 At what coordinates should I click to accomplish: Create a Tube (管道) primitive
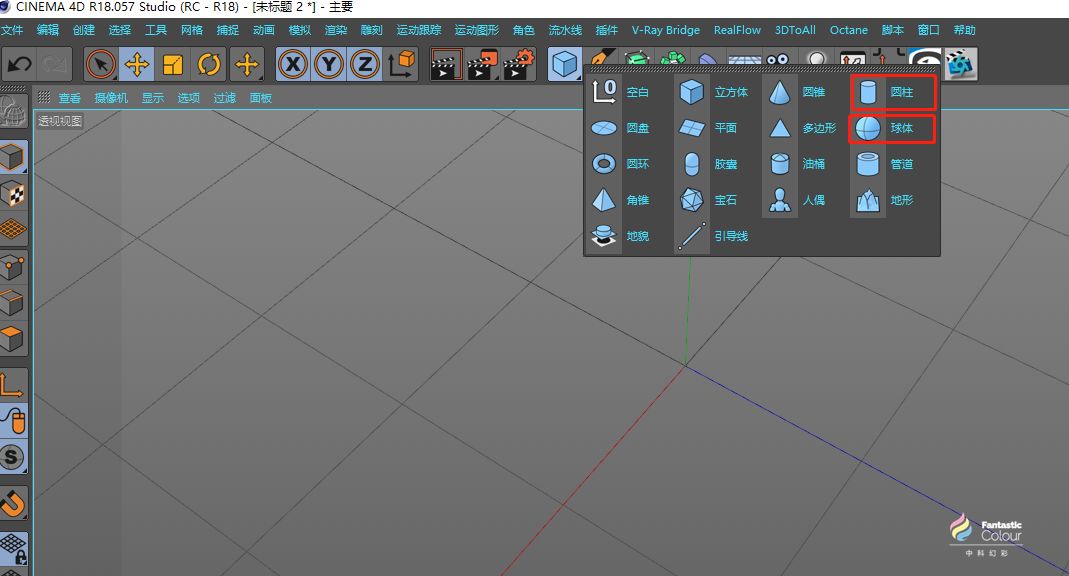pos(884,164)
